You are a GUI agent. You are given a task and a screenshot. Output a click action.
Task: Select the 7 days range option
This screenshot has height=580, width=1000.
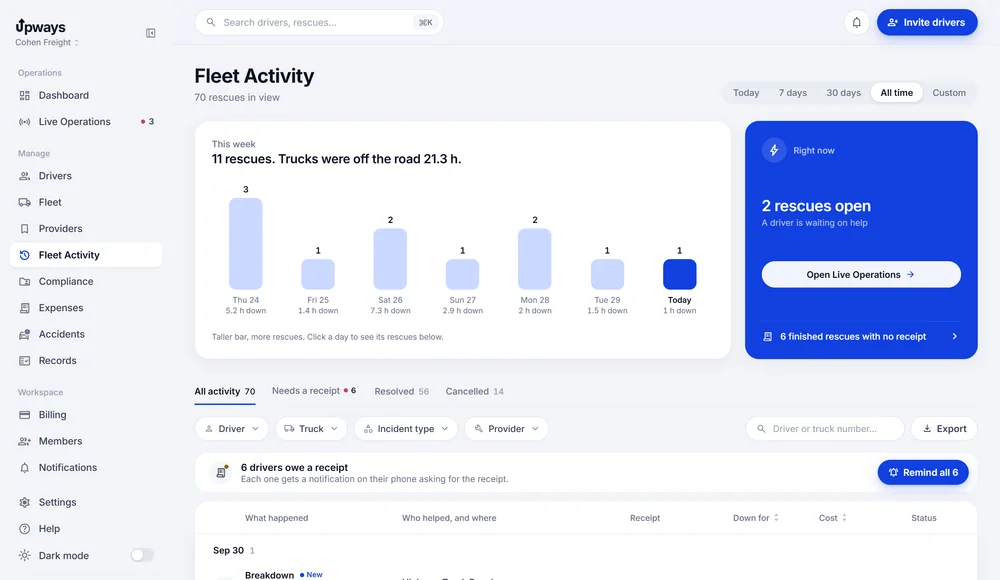[x=792, y=93]
